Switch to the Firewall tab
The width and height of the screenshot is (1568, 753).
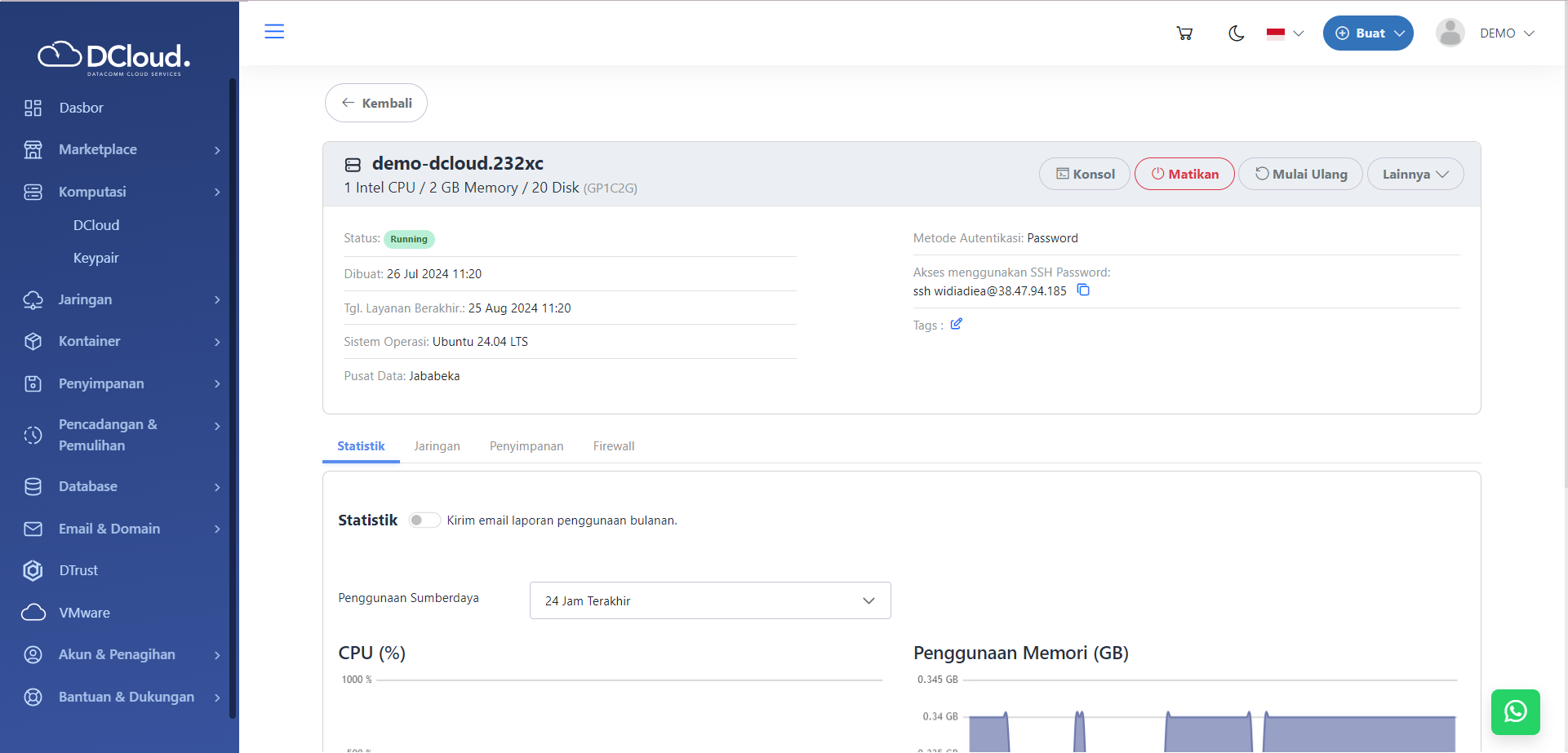(x=613, y=446)
